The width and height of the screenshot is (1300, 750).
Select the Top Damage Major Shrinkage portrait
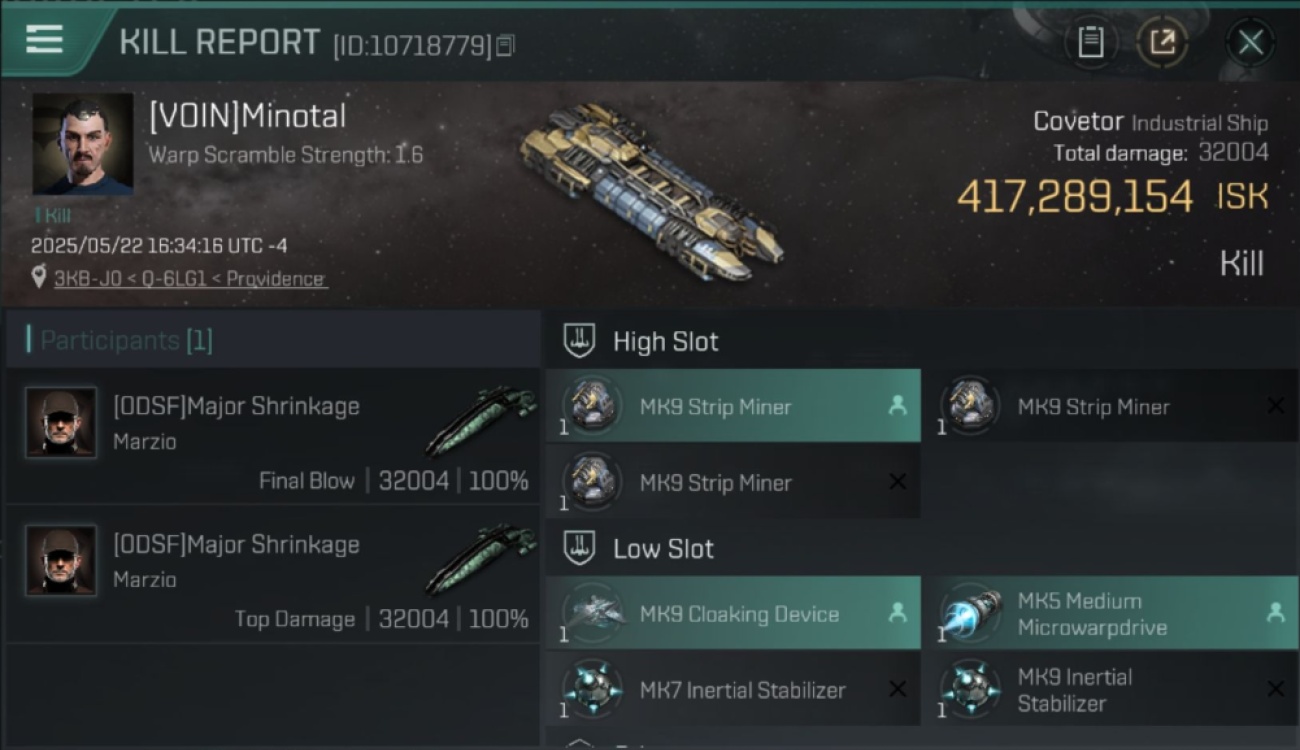[x=61, y=560]
